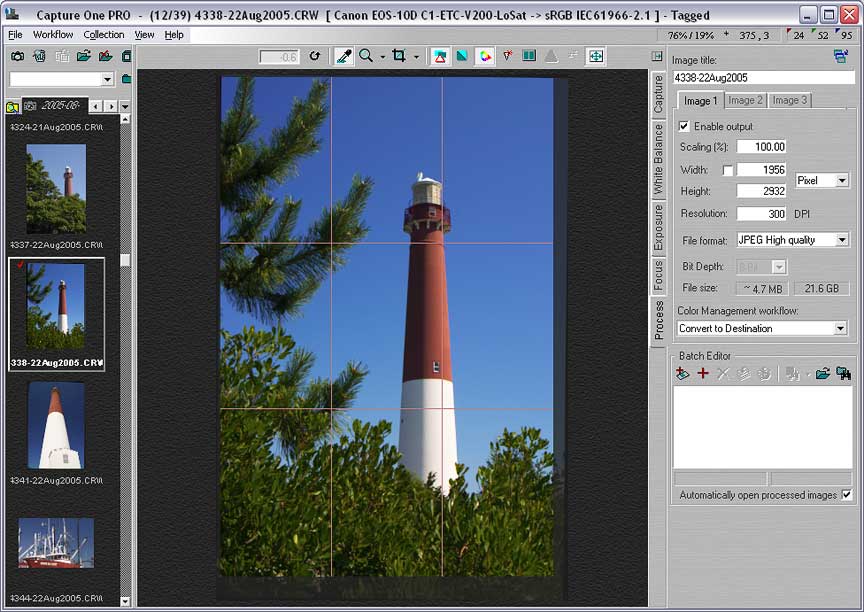Open the collection tabs list dropdown arrow
Viewport: 864px width, 612px height.
(126, 106)
